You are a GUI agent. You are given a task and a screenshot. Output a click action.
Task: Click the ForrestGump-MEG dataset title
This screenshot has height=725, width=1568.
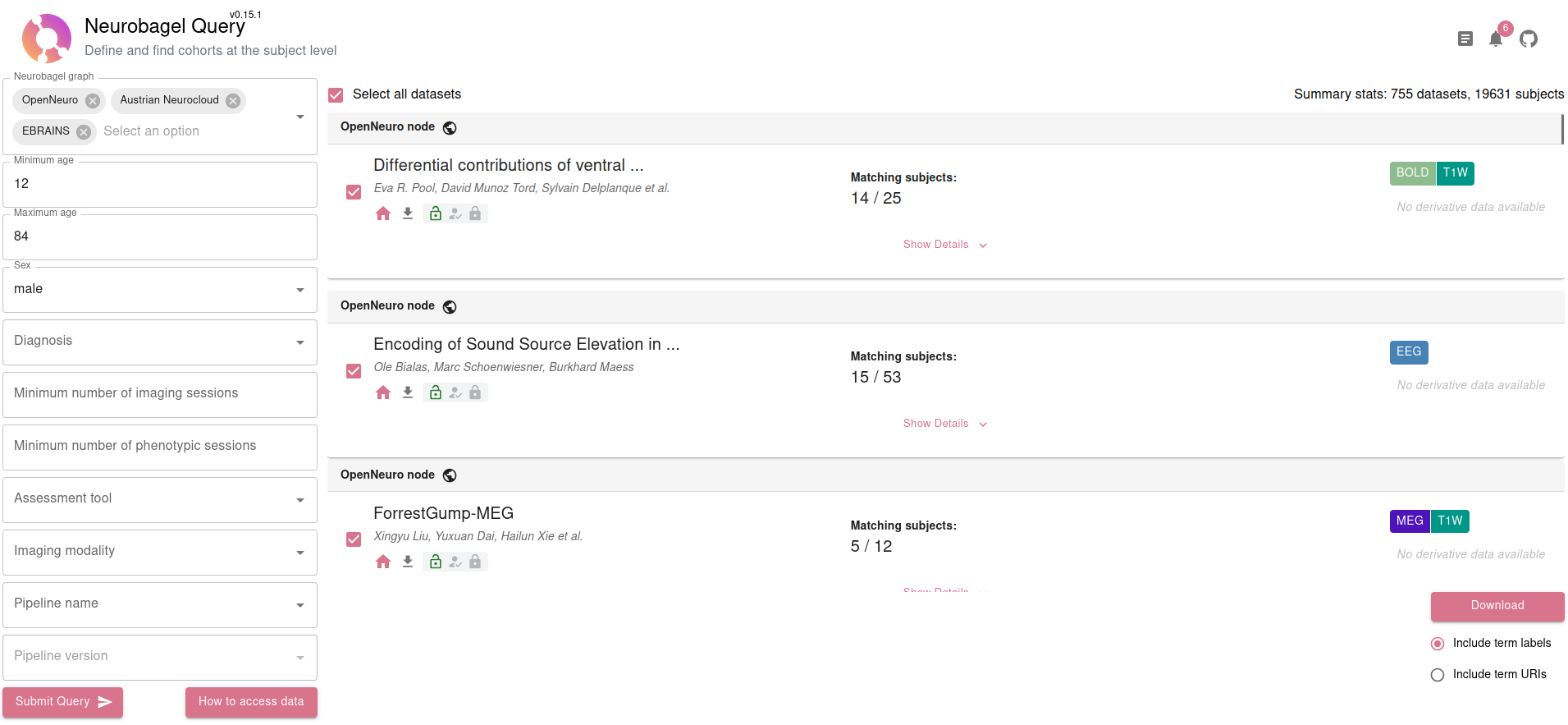tap(444, 514)
